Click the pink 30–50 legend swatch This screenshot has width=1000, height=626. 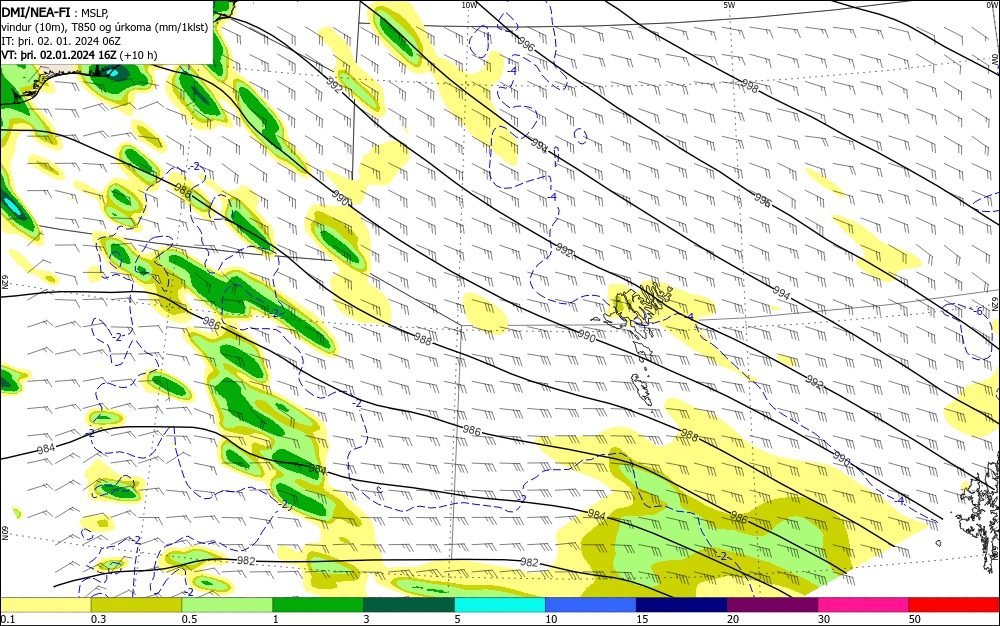pos(864,605)
